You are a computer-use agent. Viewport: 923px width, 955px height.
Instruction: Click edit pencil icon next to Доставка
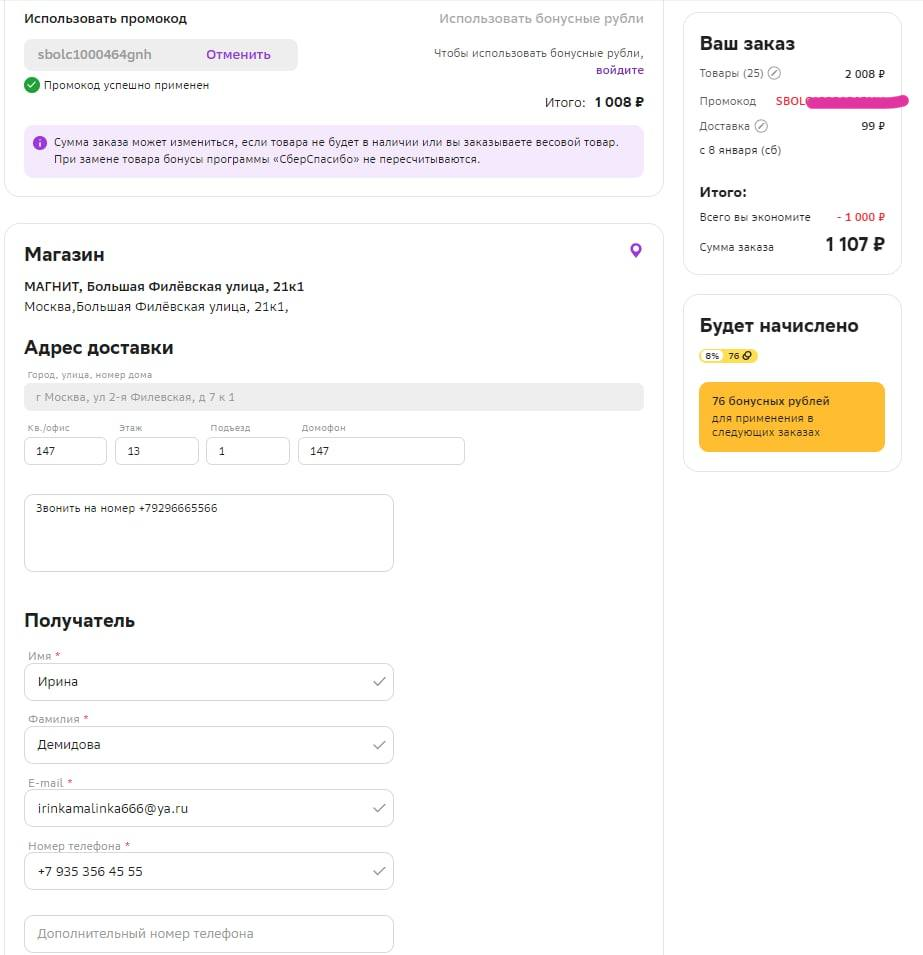point(761,127)
